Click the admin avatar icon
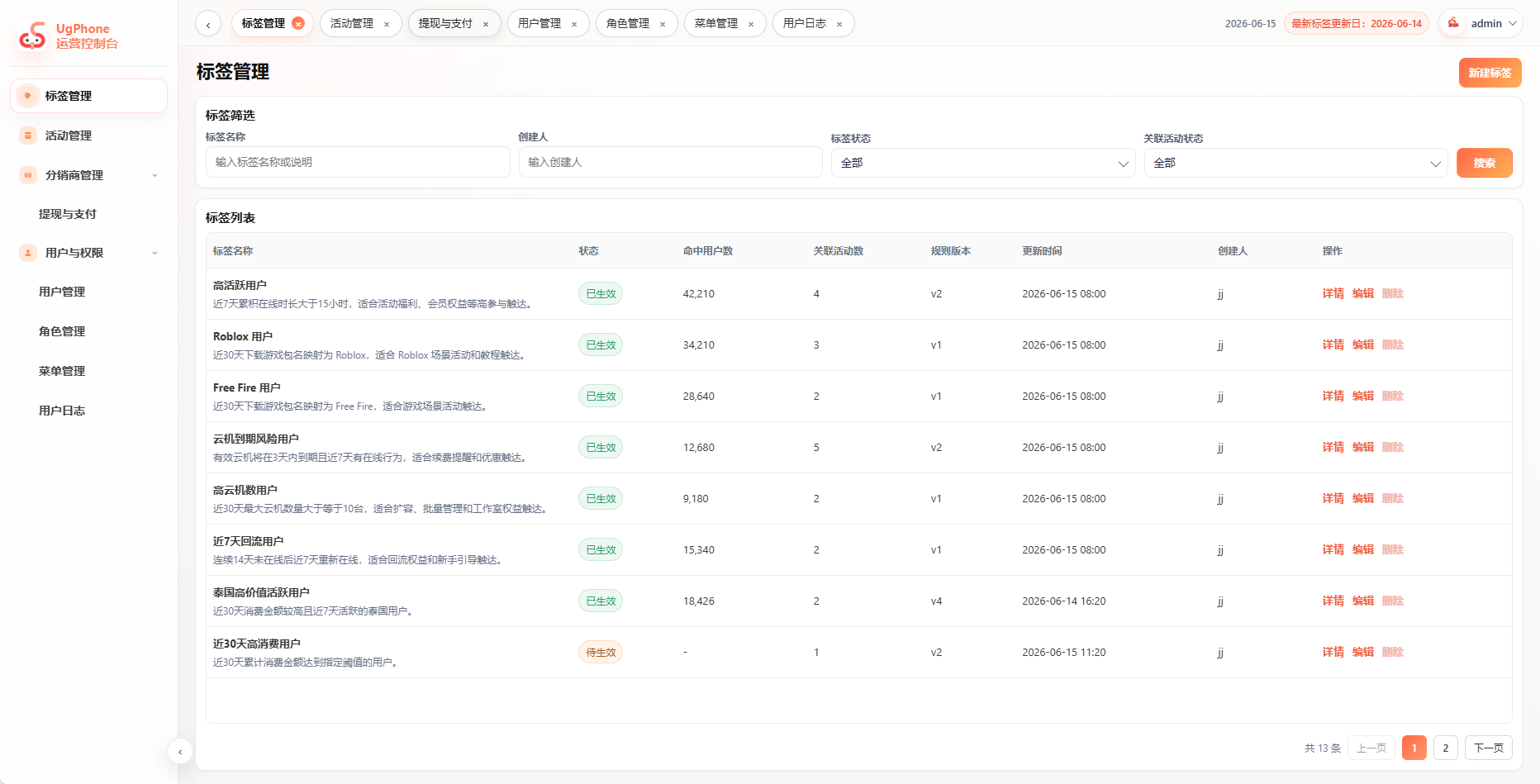Screen dimensions: 1540x784 tap(1453, 23)
